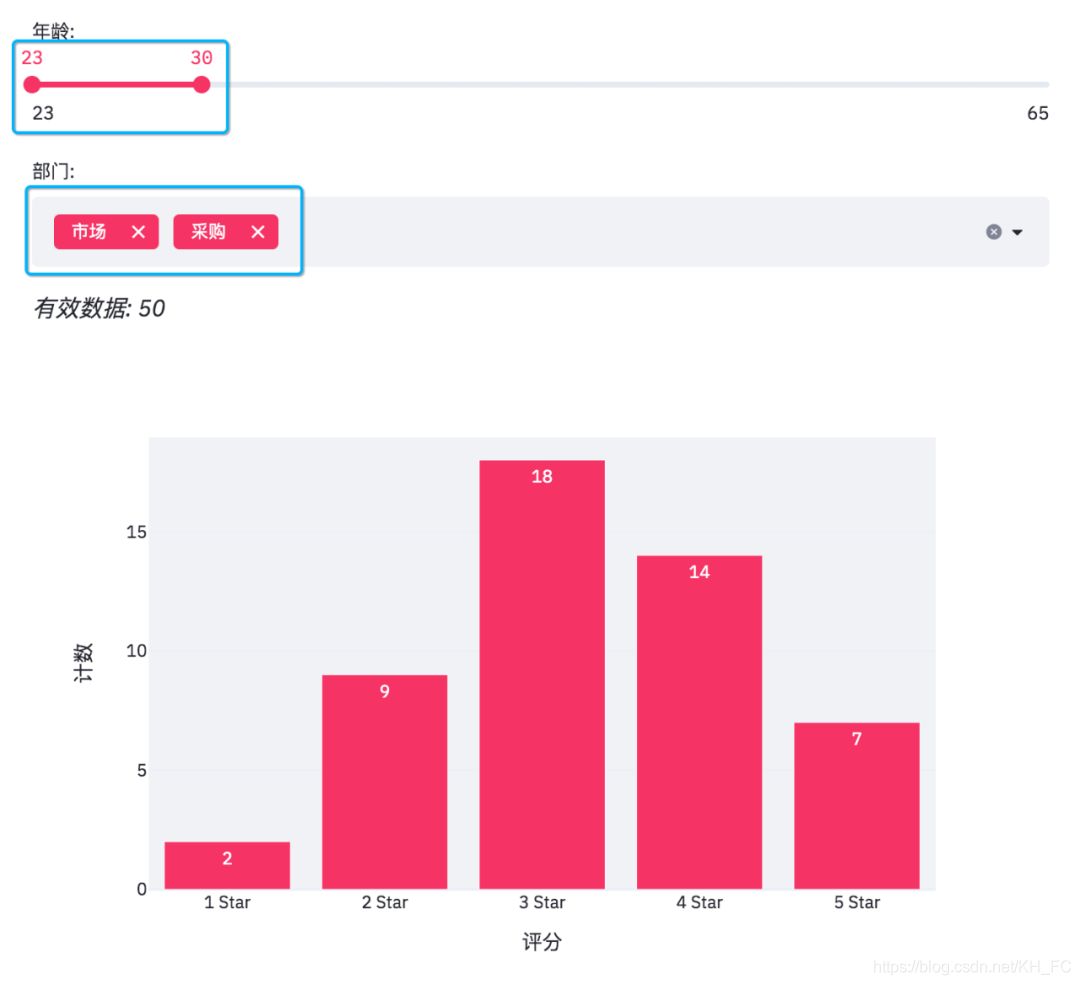This screenshot has width=1080, height=985.
Task: Click the left slider handle at 23
Action: point(32,85)
